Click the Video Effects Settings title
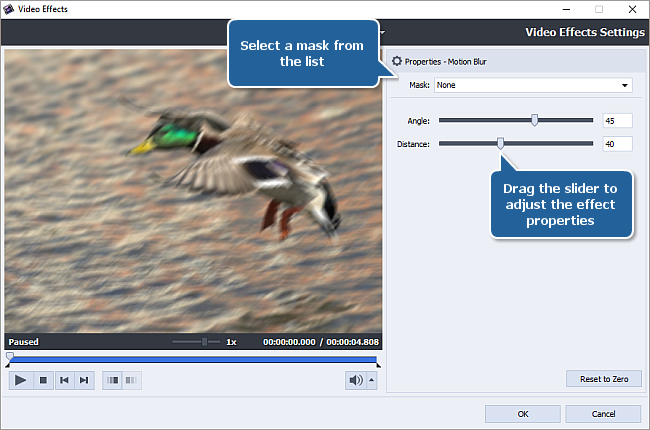 pyautogui.click(x=585, y=32)
